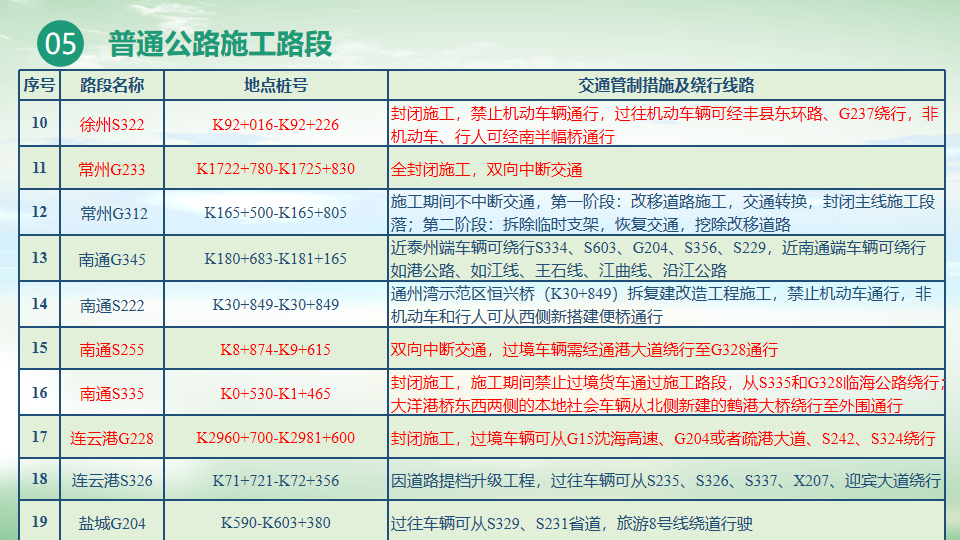
Task: Select stake number K30+849-K30+849
Action: click(x=276, y=305)
